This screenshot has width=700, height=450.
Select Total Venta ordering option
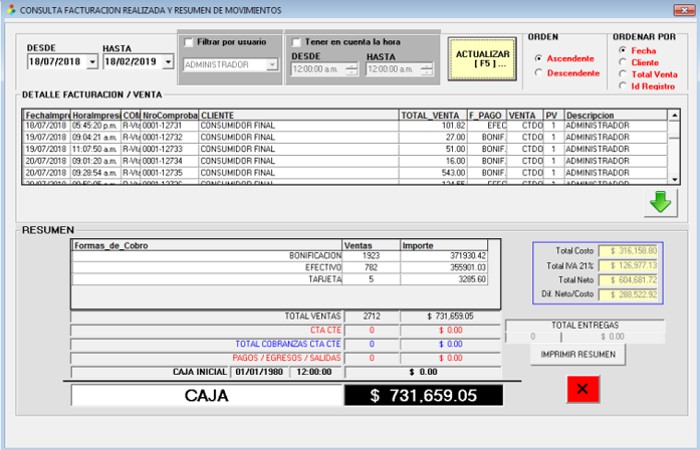point(624,74)
